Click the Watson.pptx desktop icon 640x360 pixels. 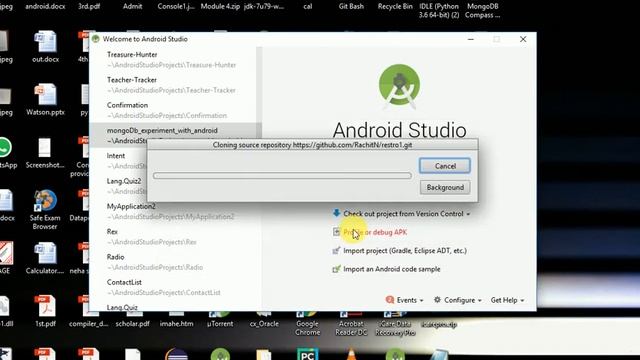[45, 95]
